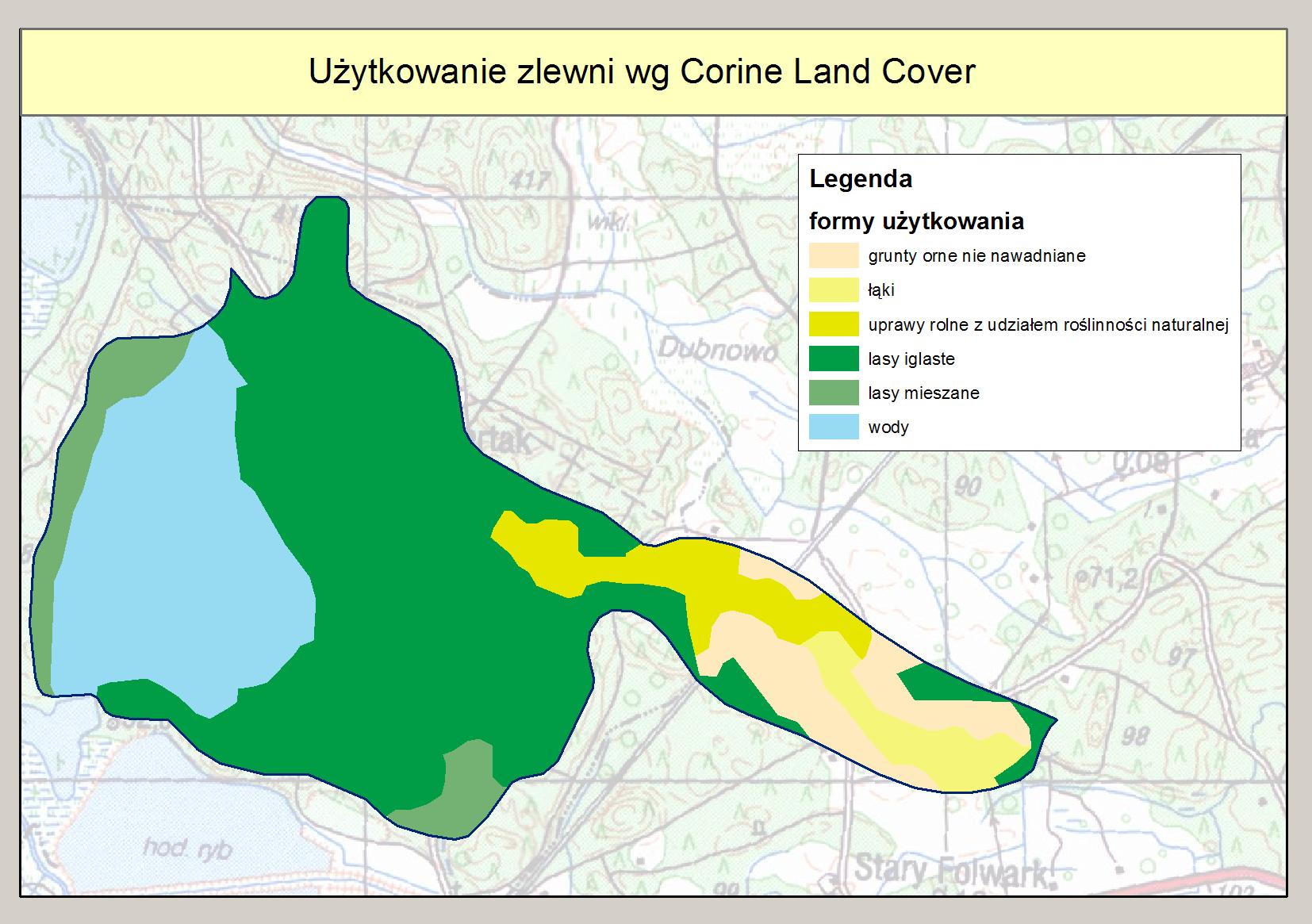Click the 'wody' legend label
1312x924 pixels.
pyautogui.click(x=888, y=427)
